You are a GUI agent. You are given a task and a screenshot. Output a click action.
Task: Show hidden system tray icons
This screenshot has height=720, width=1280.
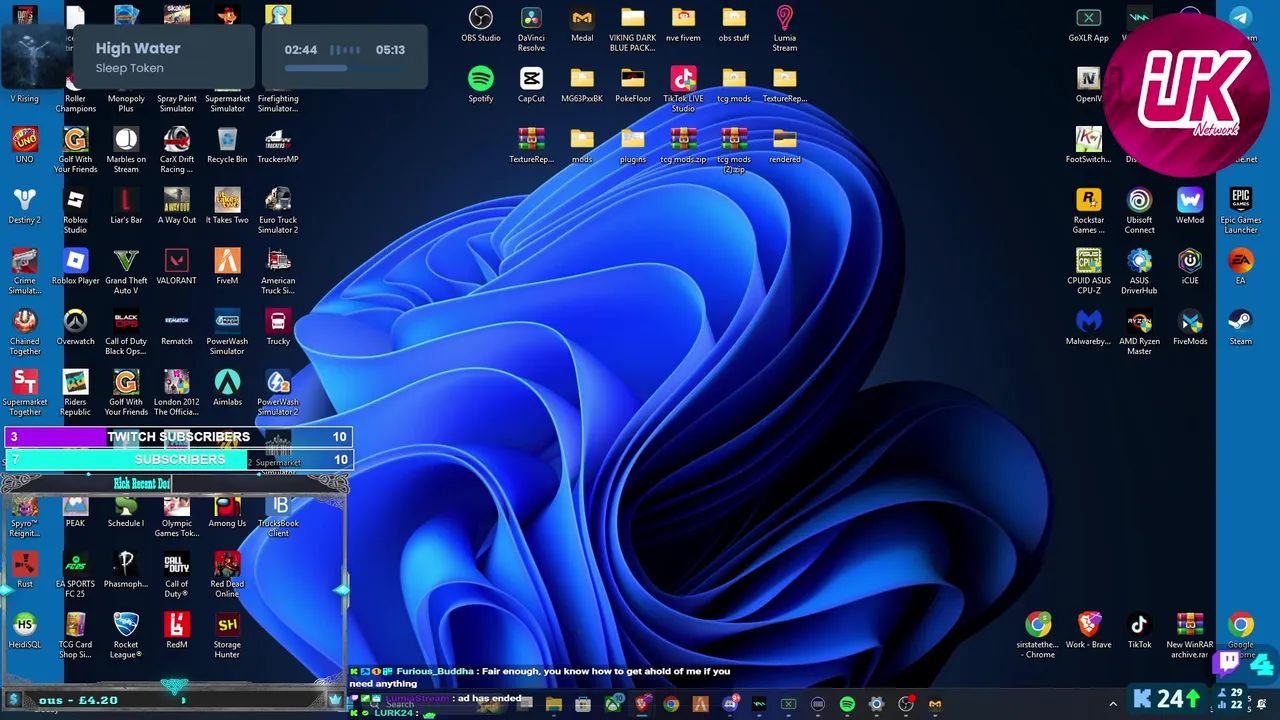(1113, 704)
